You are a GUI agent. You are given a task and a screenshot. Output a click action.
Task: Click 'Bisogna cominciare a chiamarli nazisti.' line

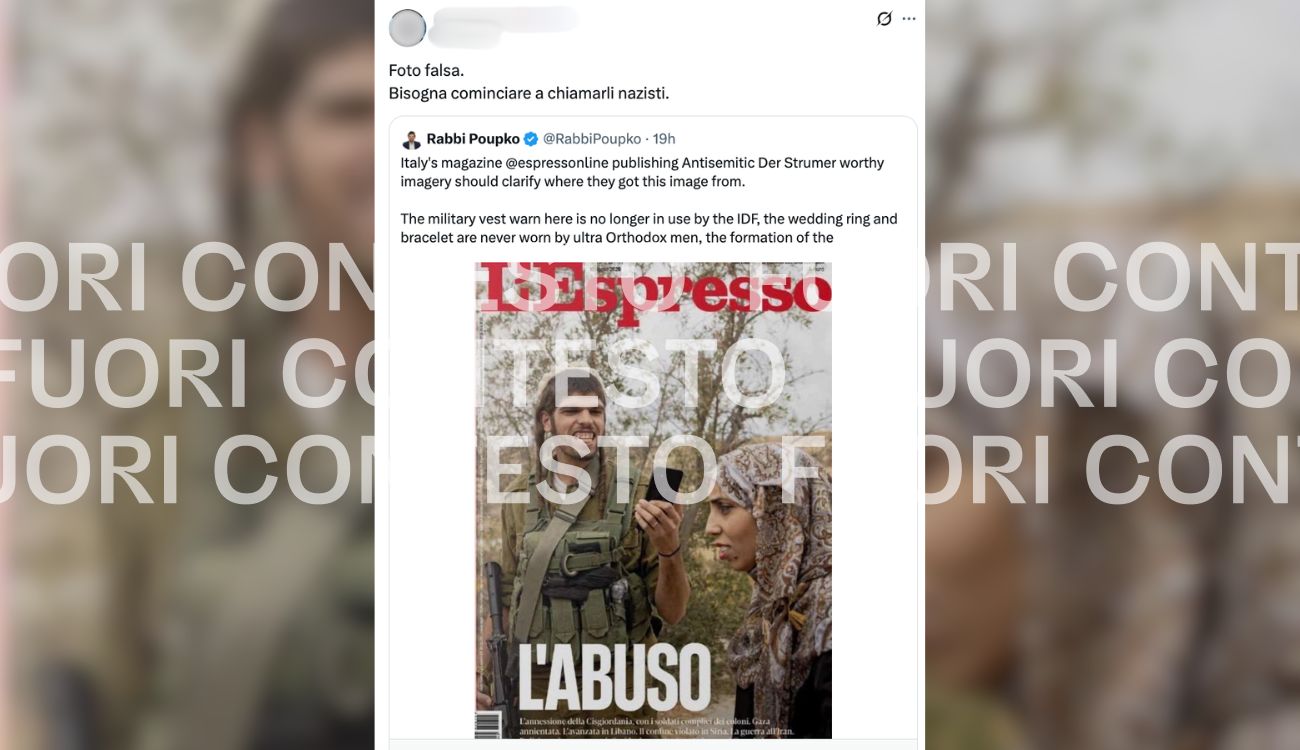point(528,93)
